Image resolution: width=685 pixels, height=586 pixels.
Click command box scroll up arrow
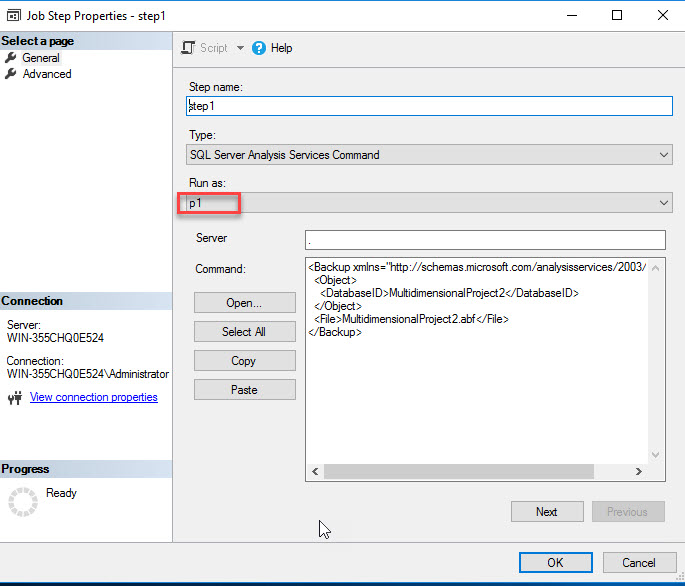(655, 268)
